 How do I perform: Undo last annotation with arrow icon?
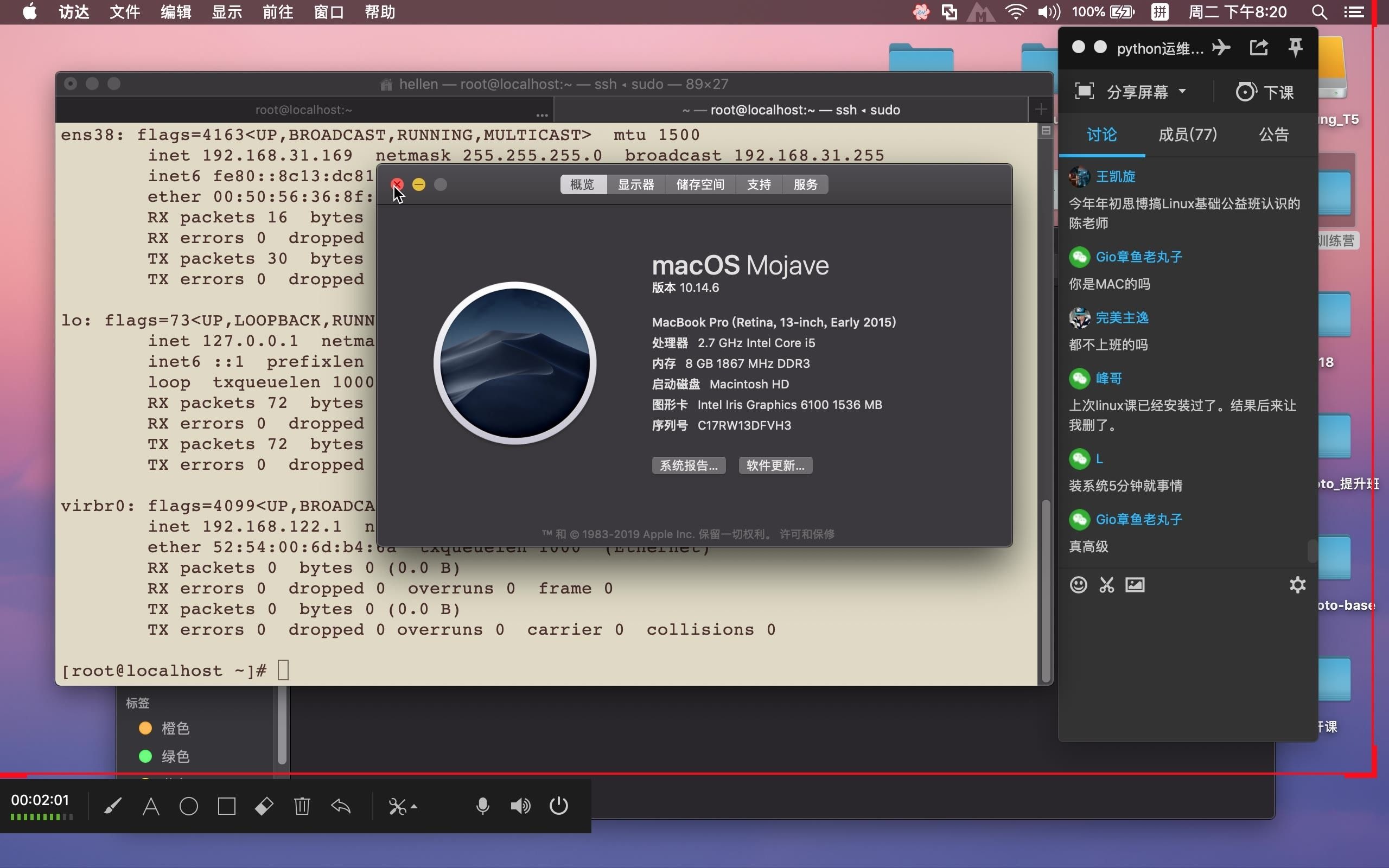pos(341,807)
